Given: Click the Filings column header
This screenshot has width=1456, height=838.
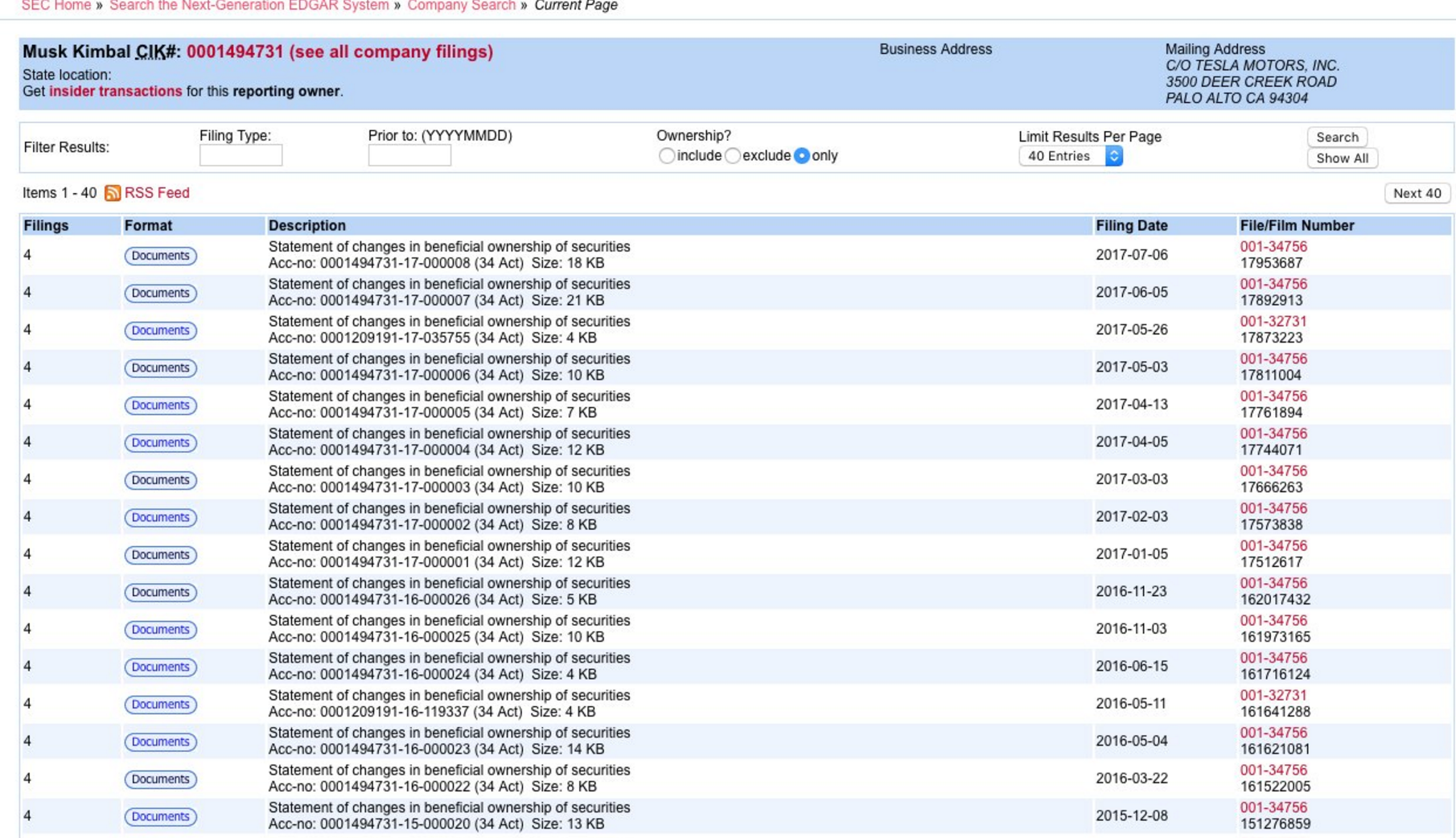Looking at the screenshot, I should point(46,226).
